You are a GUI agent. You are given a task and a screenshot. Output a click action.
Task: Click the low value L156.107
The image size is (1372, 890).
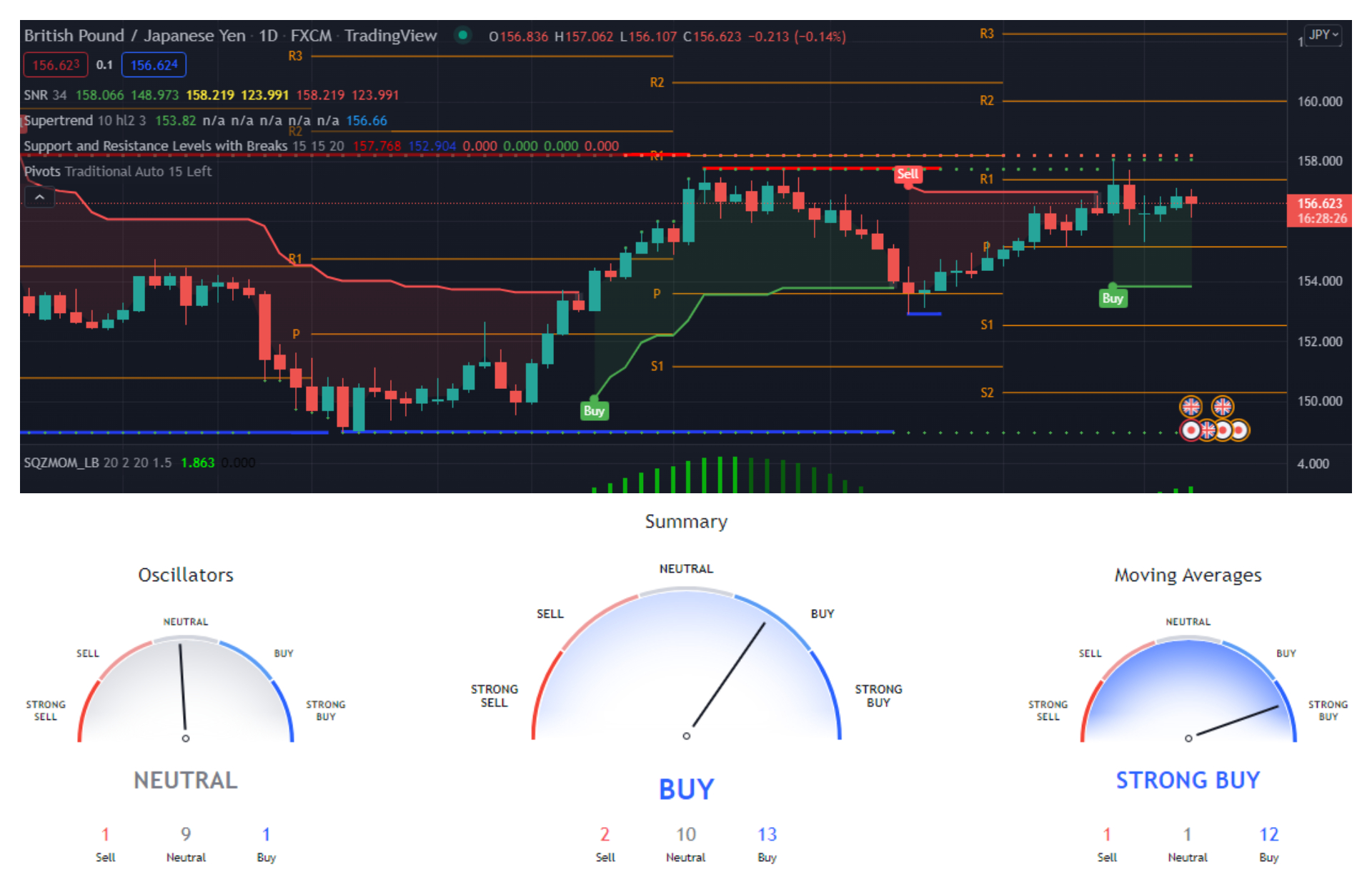pos(648,36)
